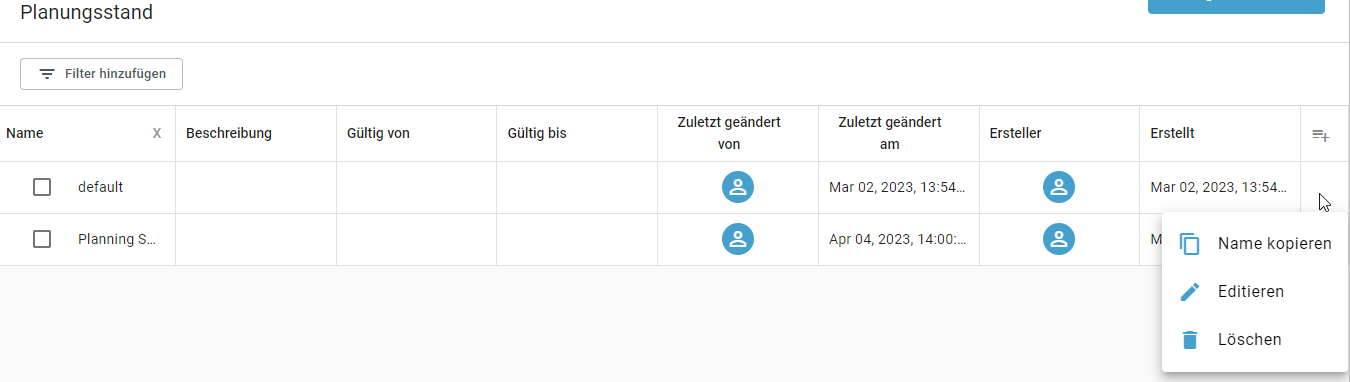
Task: Click the Filter hinzufügen button
Action: point(101,74)
